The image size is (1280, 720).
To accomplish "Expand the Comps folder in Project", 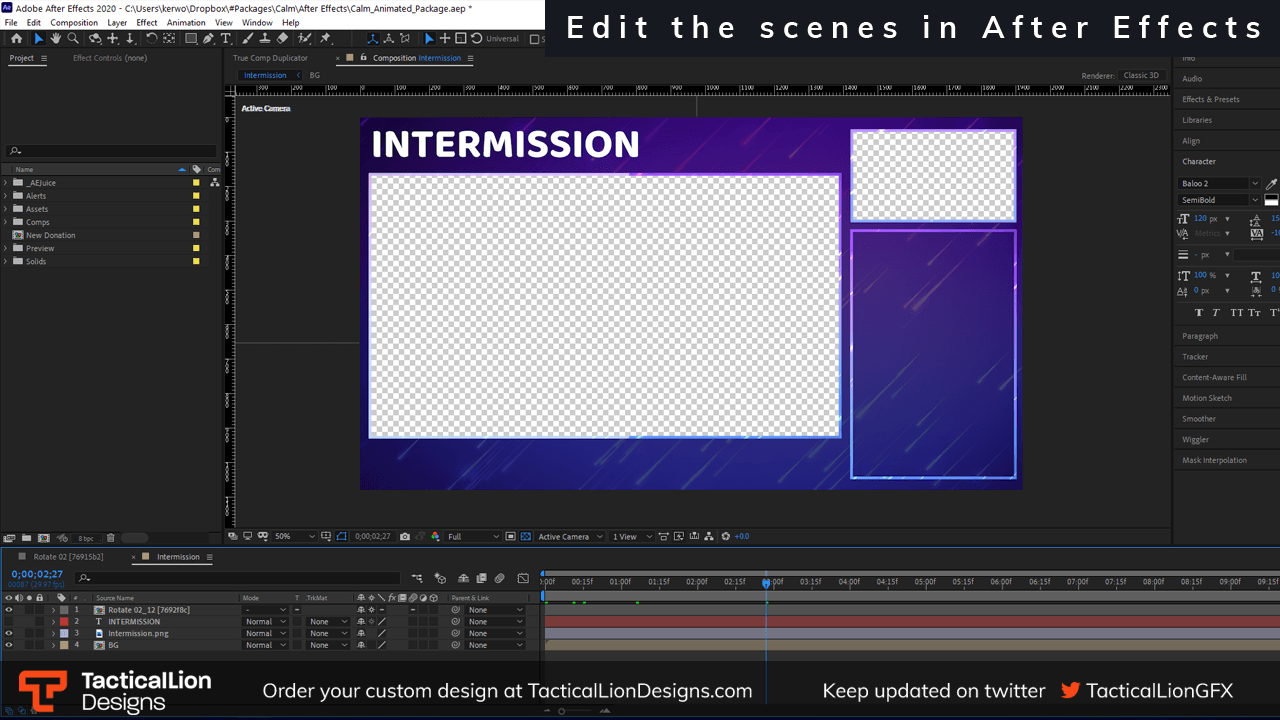I will 5,222.
